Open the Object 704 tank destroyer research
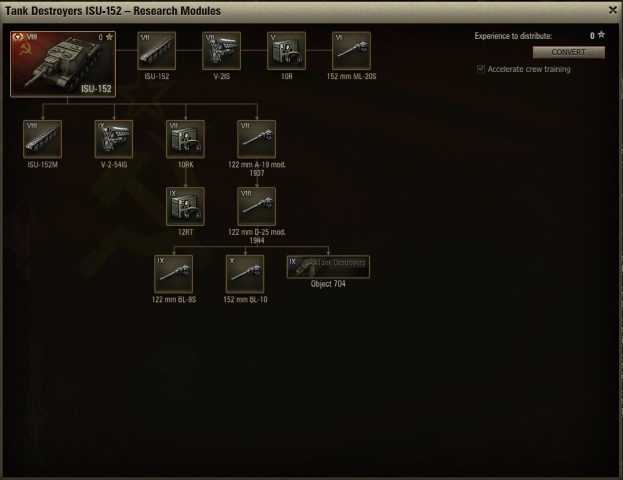This screenshot has height=480, width=623. [328, 267]
